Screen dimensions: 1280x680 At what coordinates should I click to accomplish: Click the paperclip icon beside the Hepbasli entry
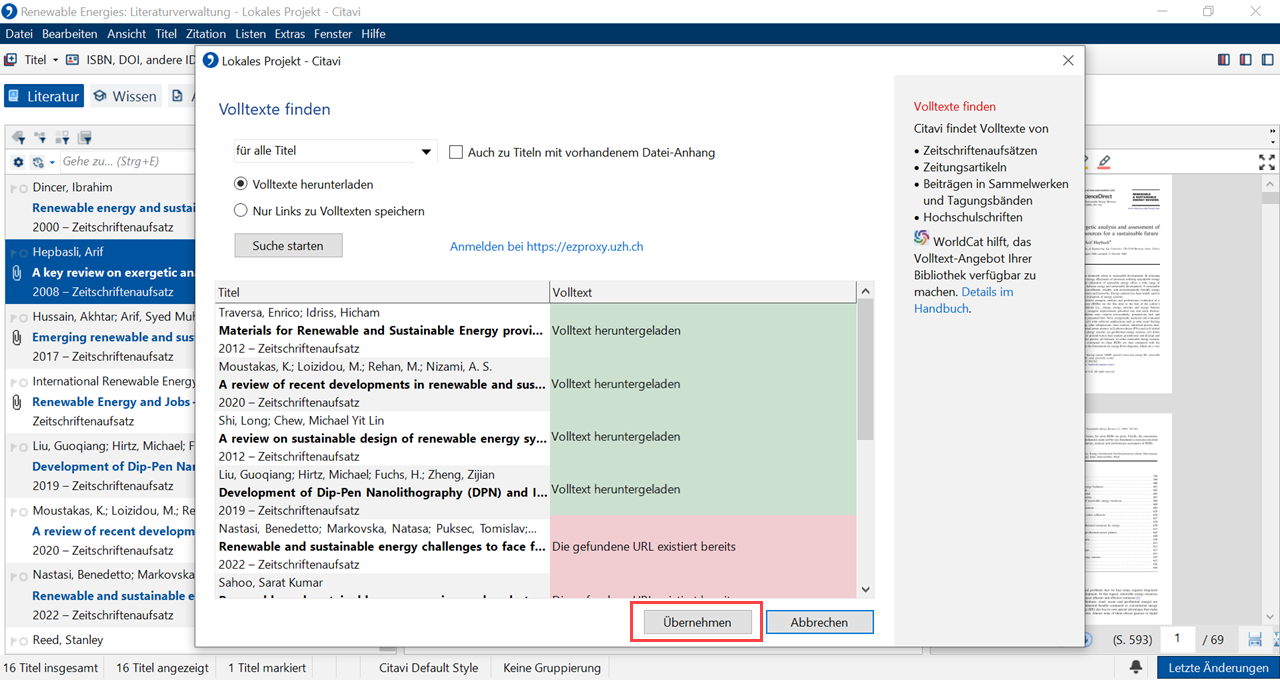tap(16, 272)
